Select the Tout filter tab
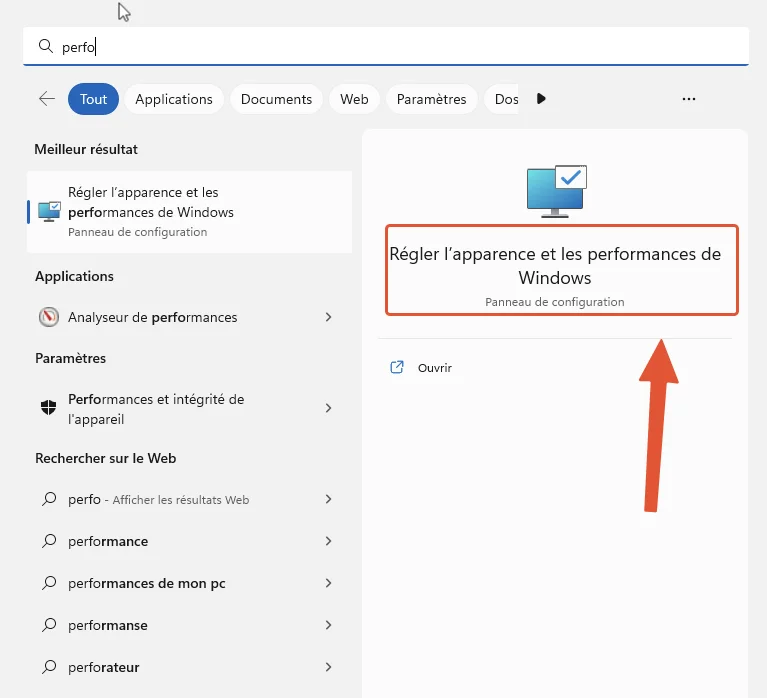 coord(93,99)
